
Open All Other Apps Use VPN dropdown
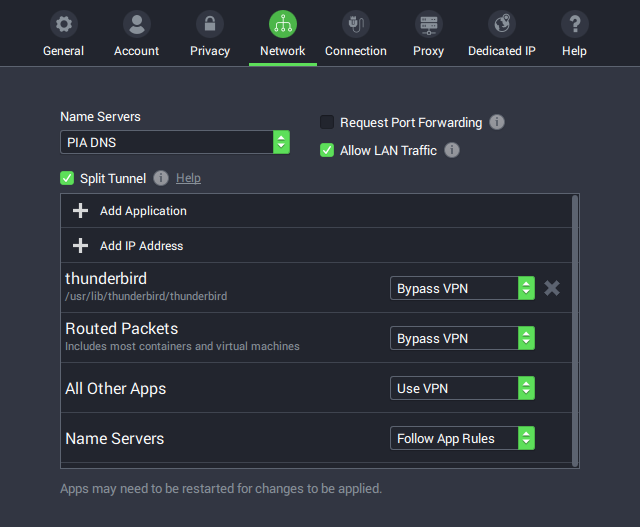pyautogui.click(x=462, y=388)
